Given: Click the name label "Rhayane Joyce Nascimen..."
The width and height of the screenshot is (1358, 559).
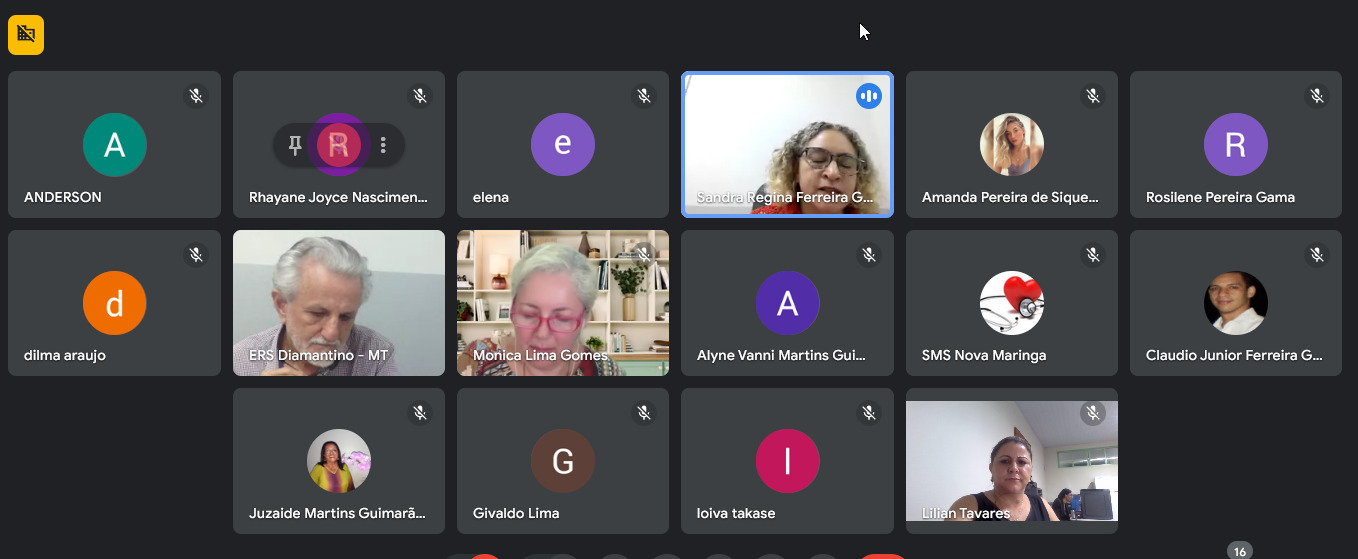Looking at the screenshot, I should [x=338, y=197].
